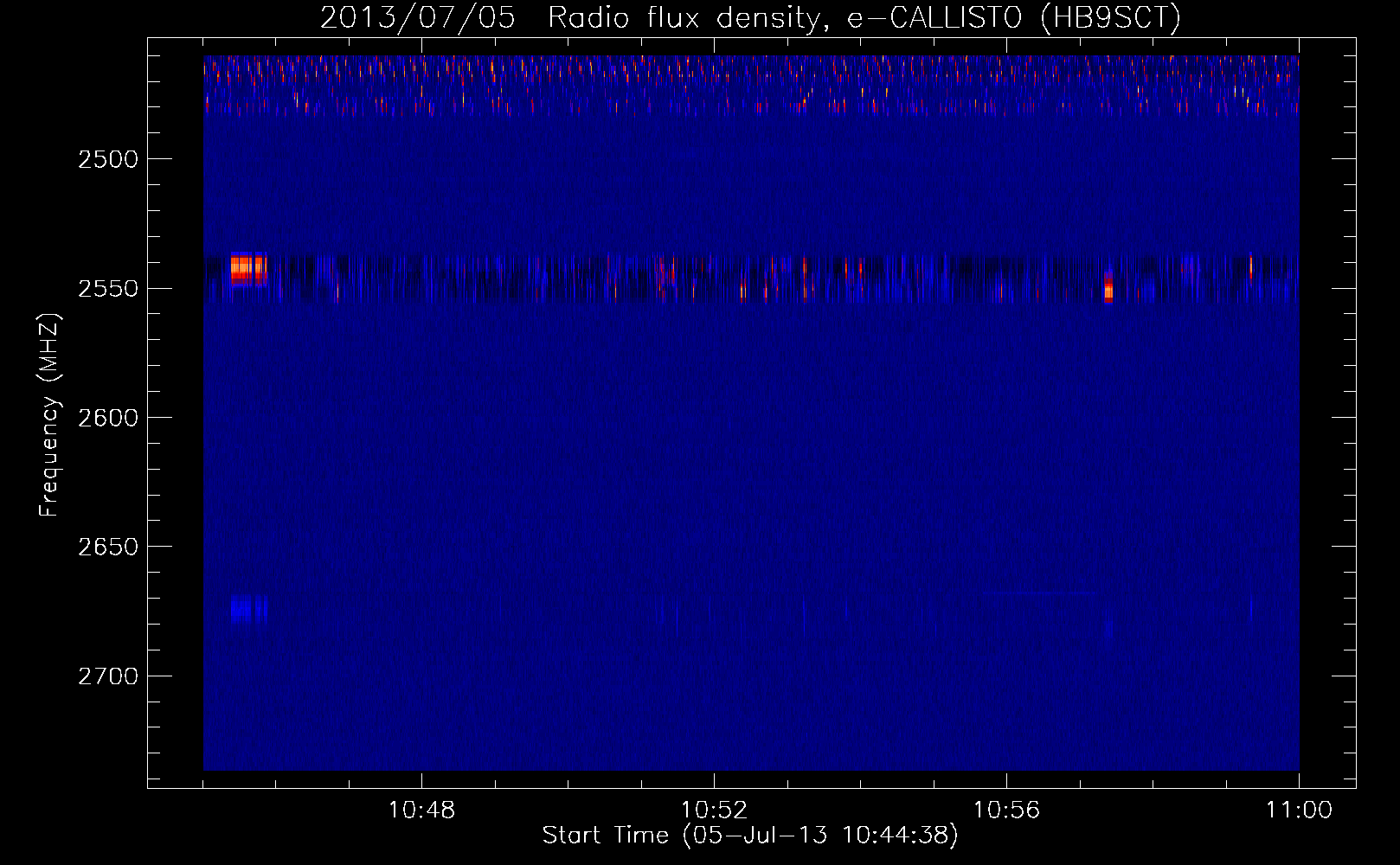Click the 10:52 time tick label
Viewport: 1400px width, 865px height.
point(714,811)
